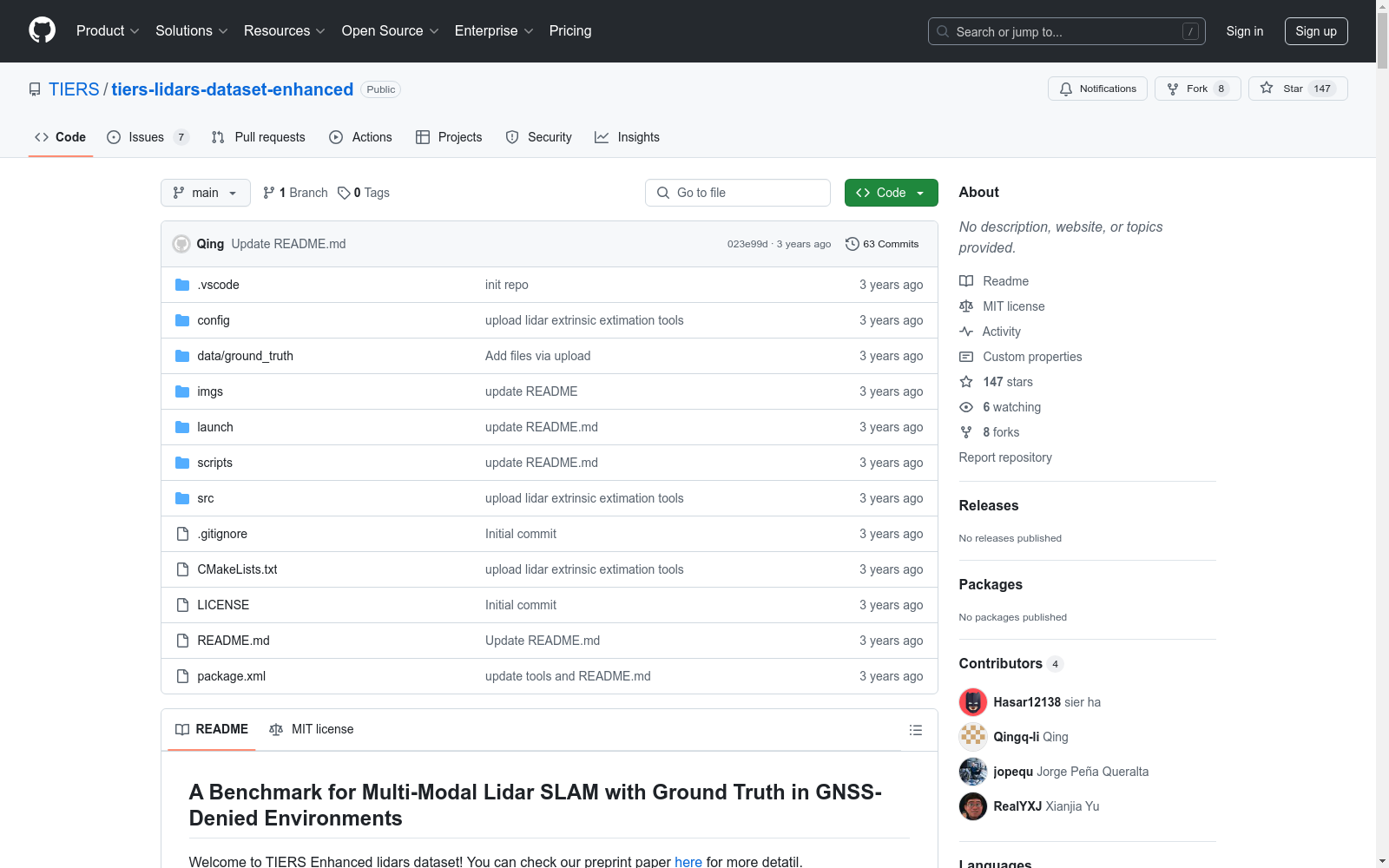The image size is (1389, 868).
Task: Click the fork icon beside Fork count
Action: (1173, 89)
